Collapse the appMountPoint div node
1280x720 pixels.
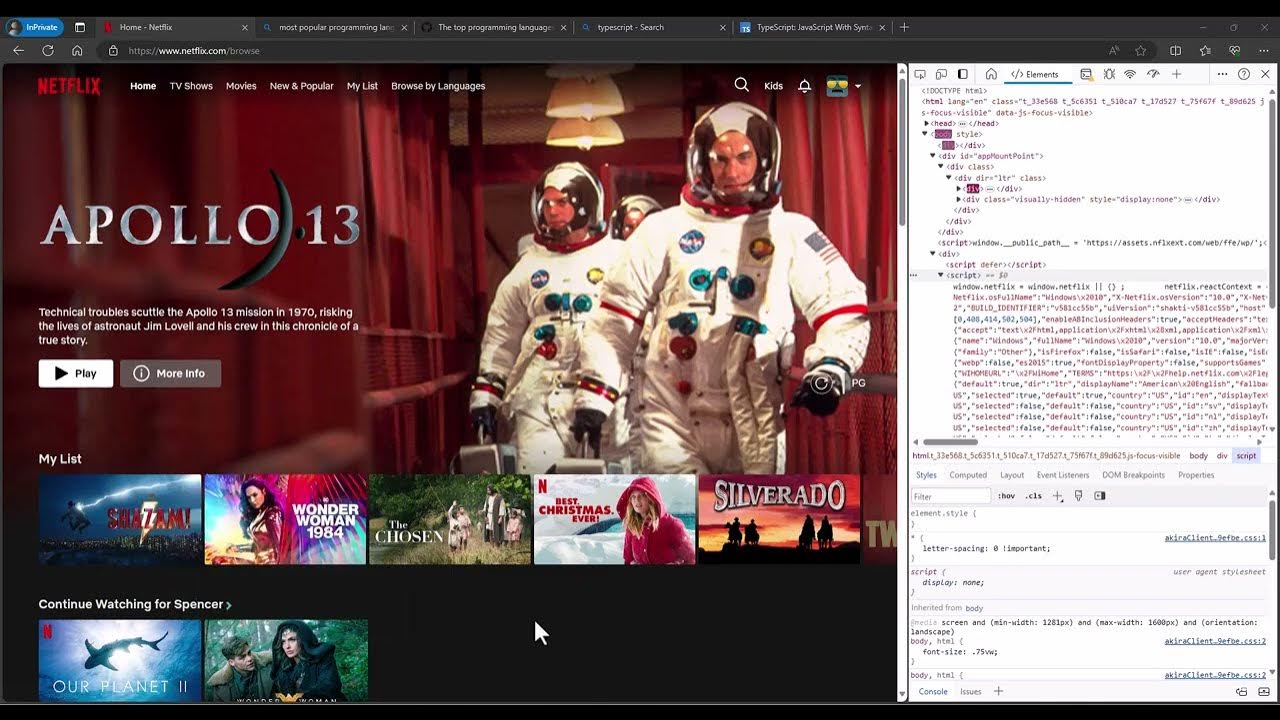click(934, 156)
